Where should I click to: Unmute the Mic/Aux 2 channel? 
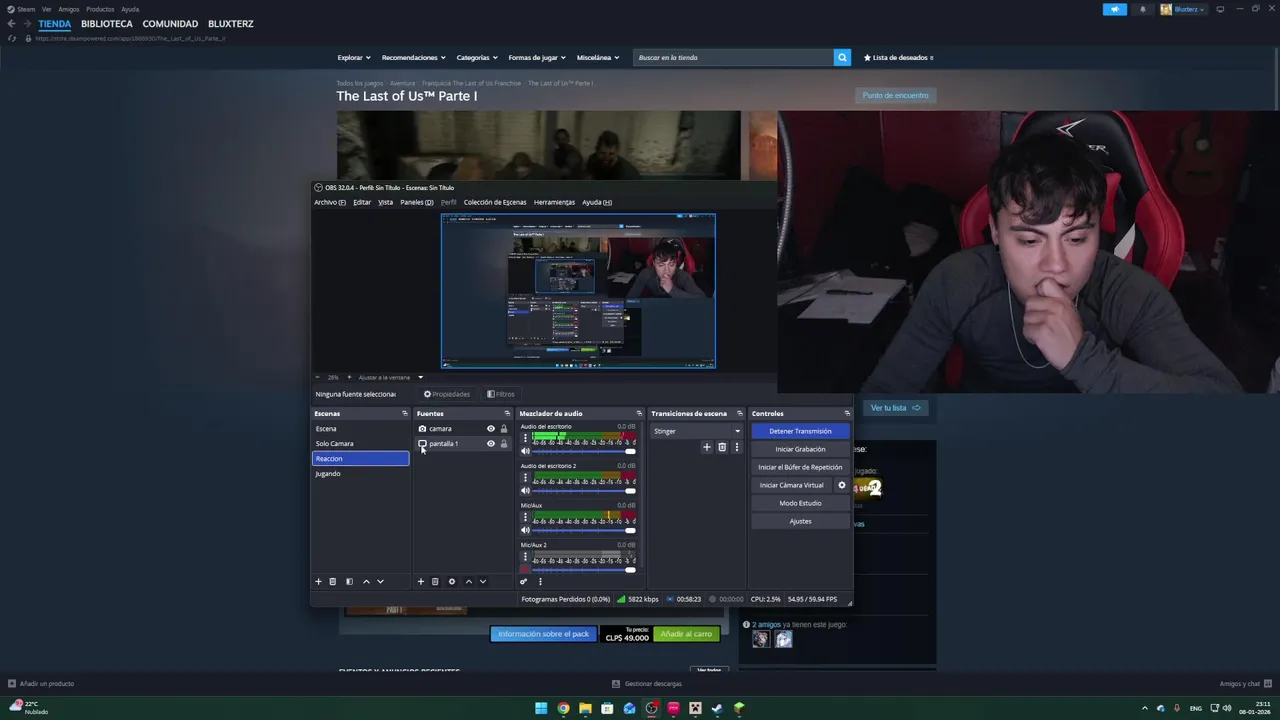[525, 570]
